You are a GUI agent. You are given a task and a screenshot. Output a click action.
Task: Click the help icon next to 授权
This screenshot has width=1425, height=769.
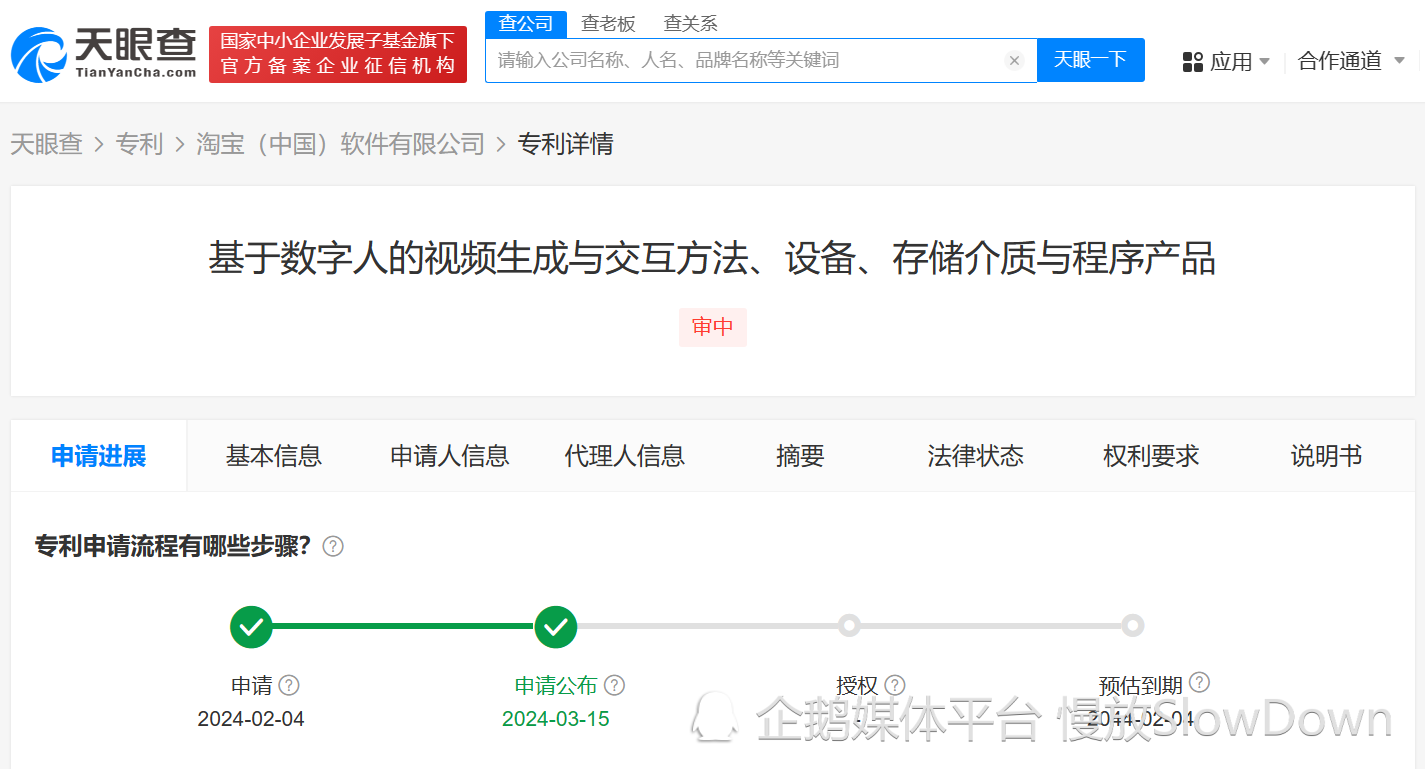tap(895, 685)
